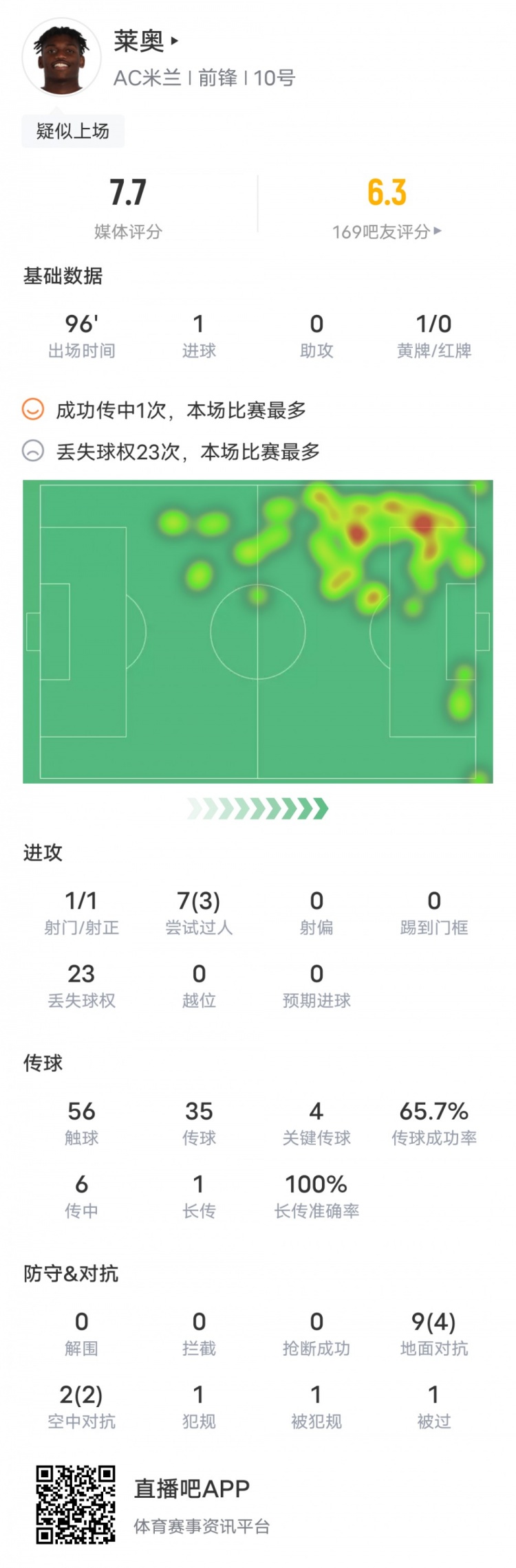516x1568 pixels.
Task: Click the red hotspot on the heatmap
Action: 423,524
